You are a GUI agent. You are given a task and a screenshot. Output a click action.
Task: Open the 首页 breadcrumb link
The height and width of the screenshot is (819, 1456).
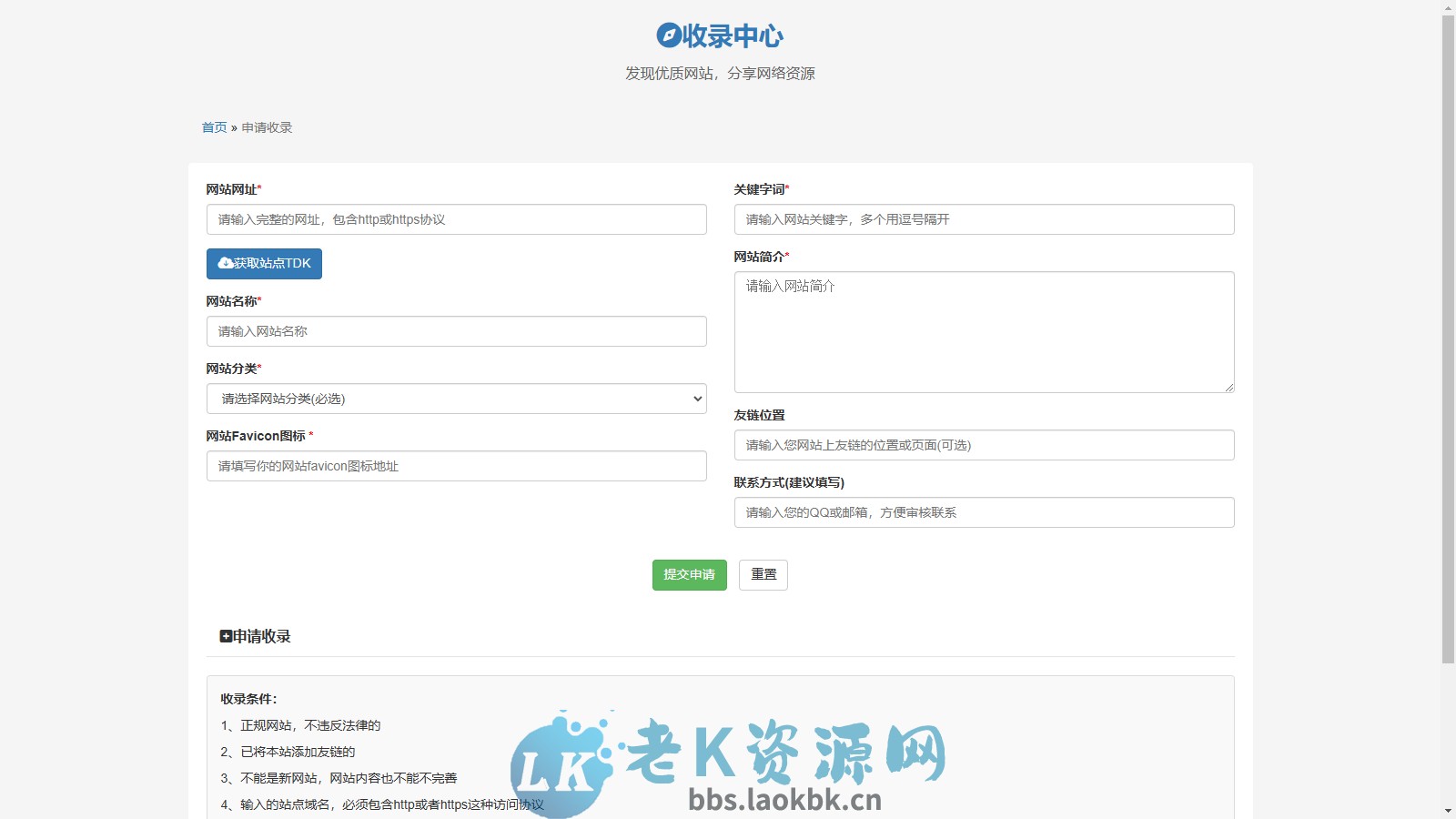point(214,127)
